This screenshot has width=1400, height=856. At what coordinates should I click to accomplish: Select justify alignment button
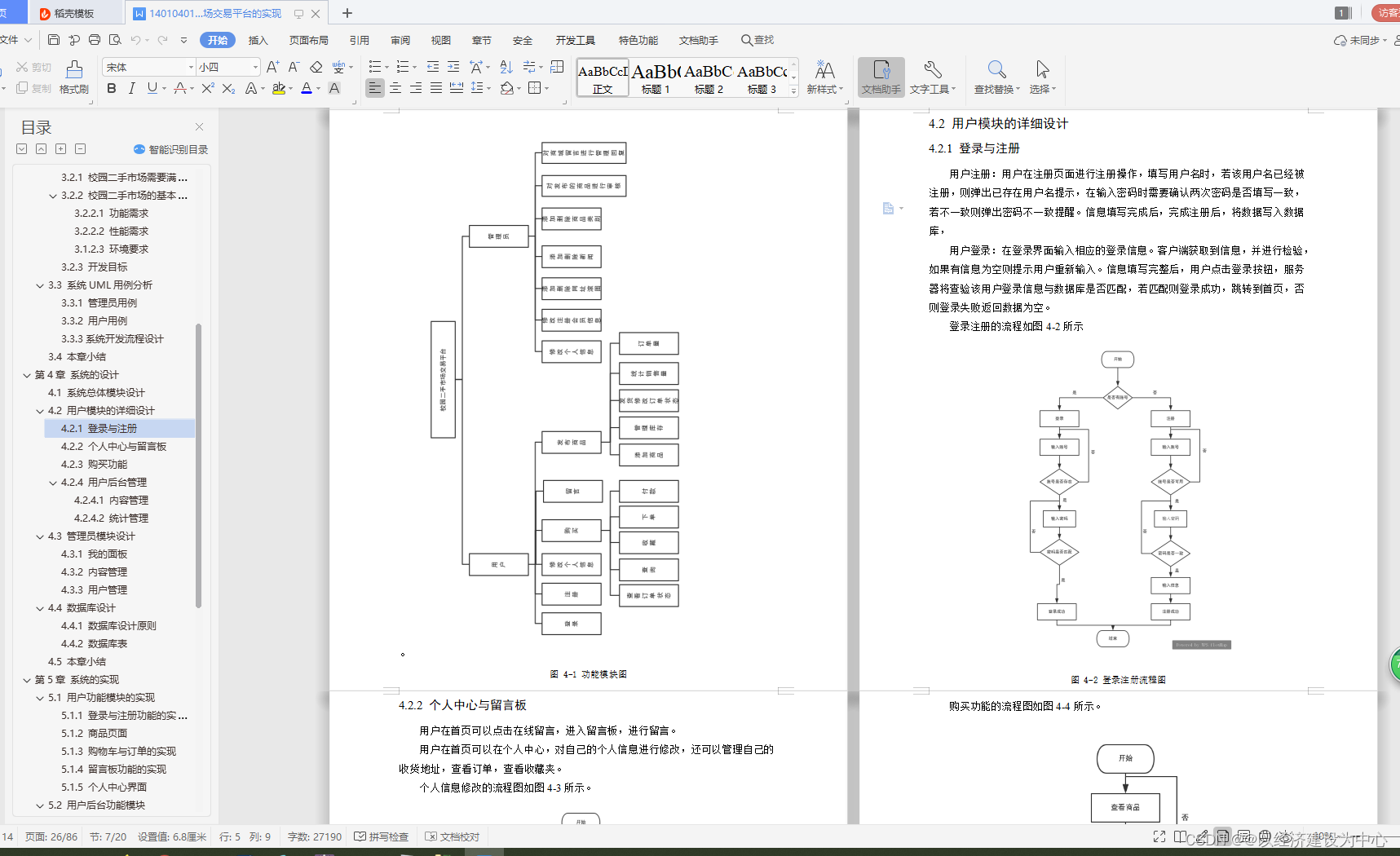click(x=436, y=88)
